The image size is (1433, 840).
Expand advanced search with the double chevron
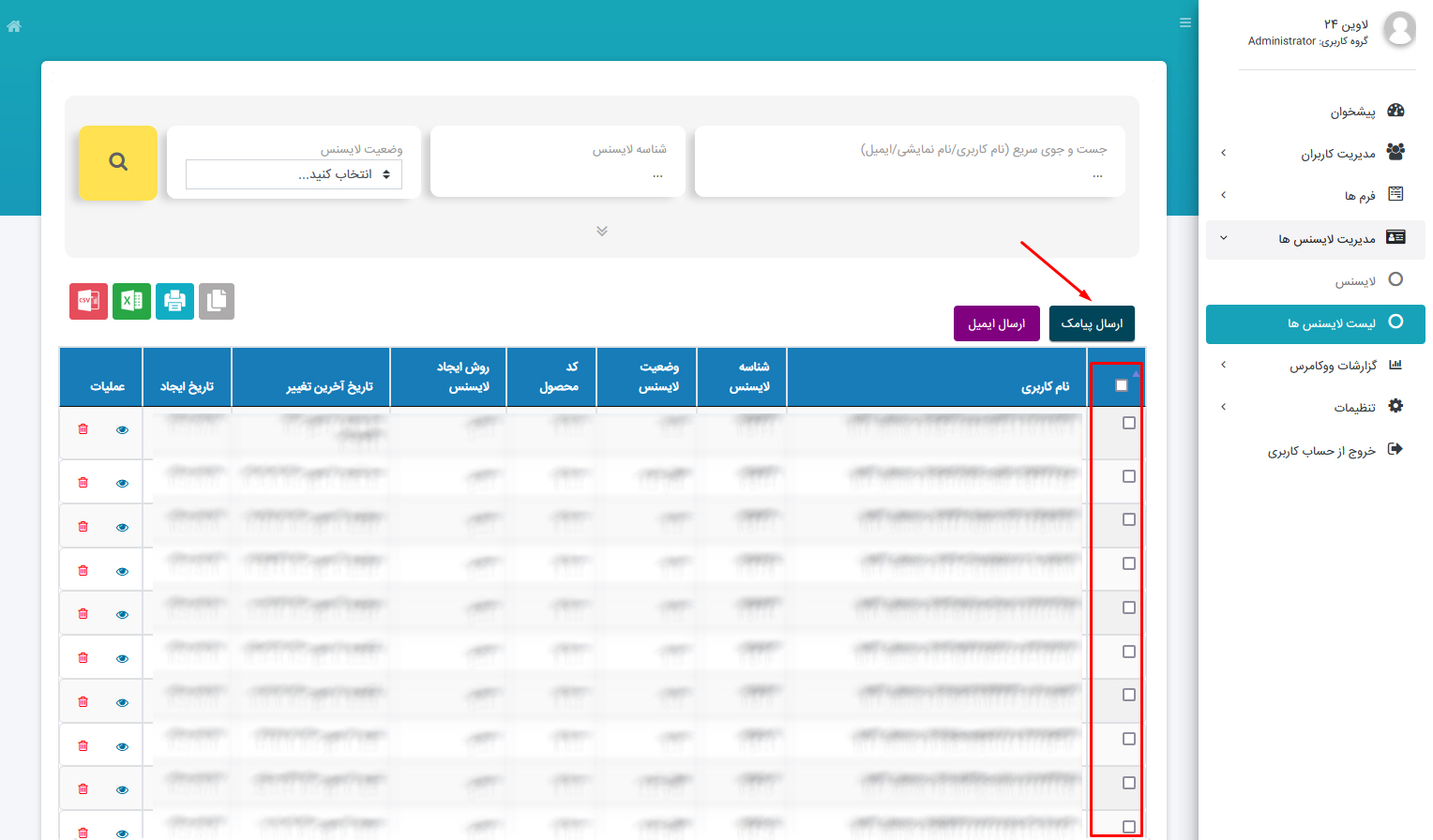[602, 231]
